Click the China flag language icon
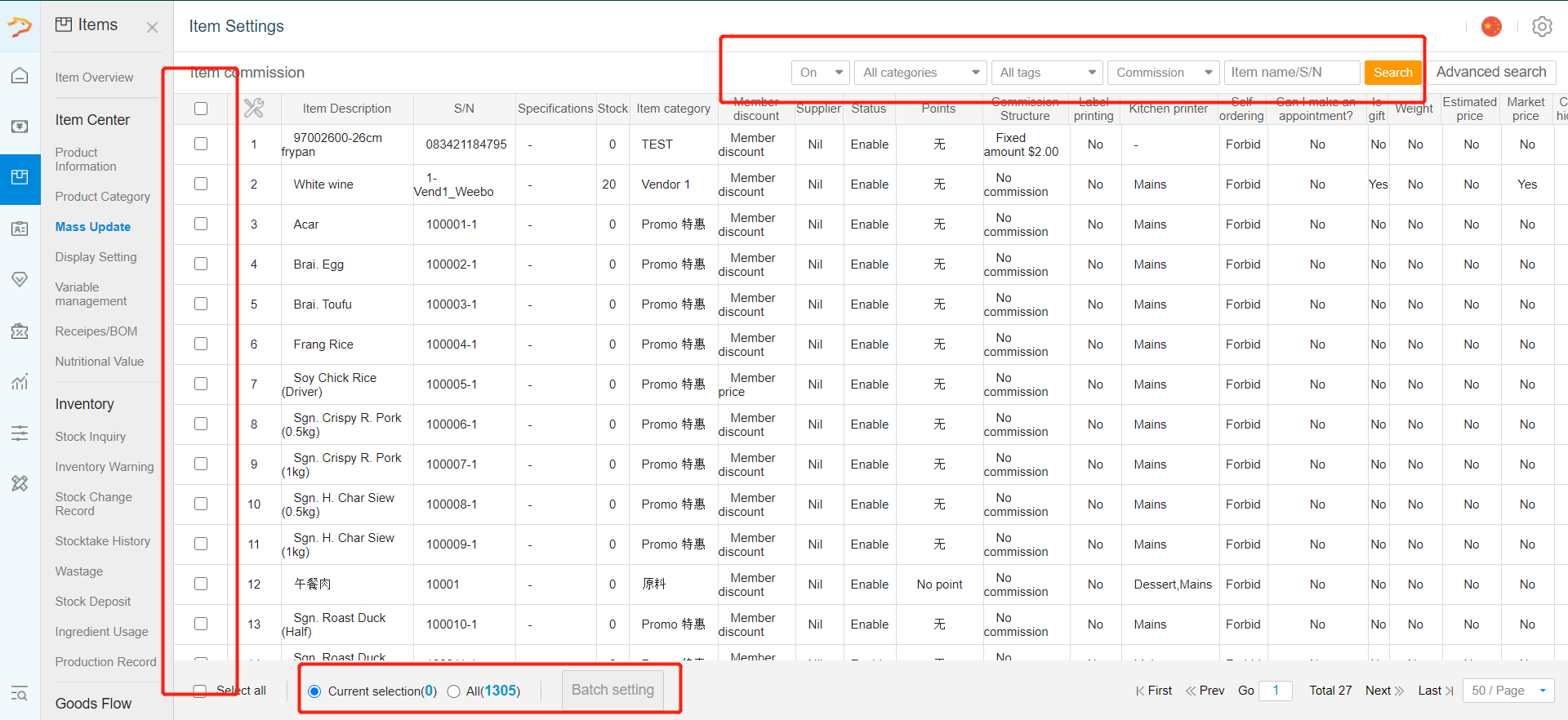Screen dimensions: 1568x720 pyautogui.click(x=1491, y=26)
